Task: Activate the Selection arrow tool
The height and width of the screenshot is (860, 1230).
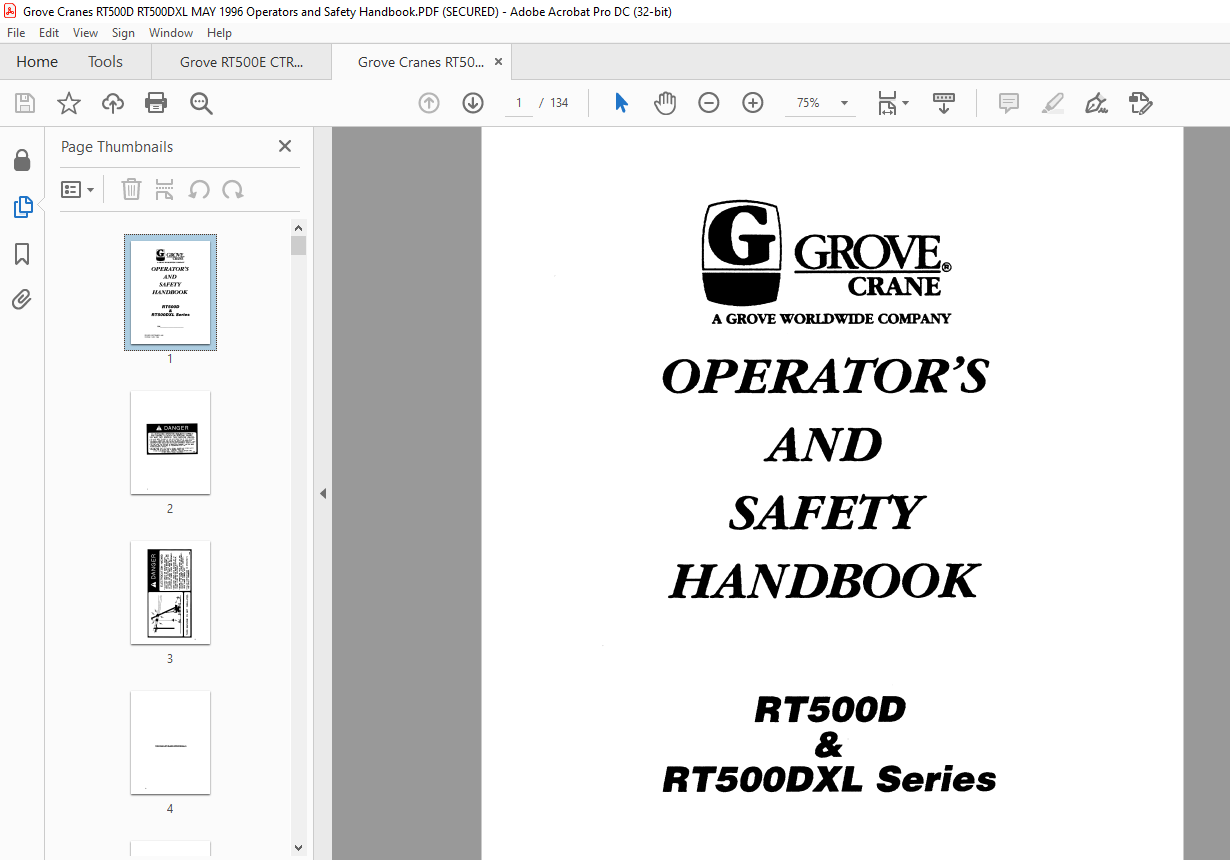Action: pyautogui.click(x=621, y=103)
